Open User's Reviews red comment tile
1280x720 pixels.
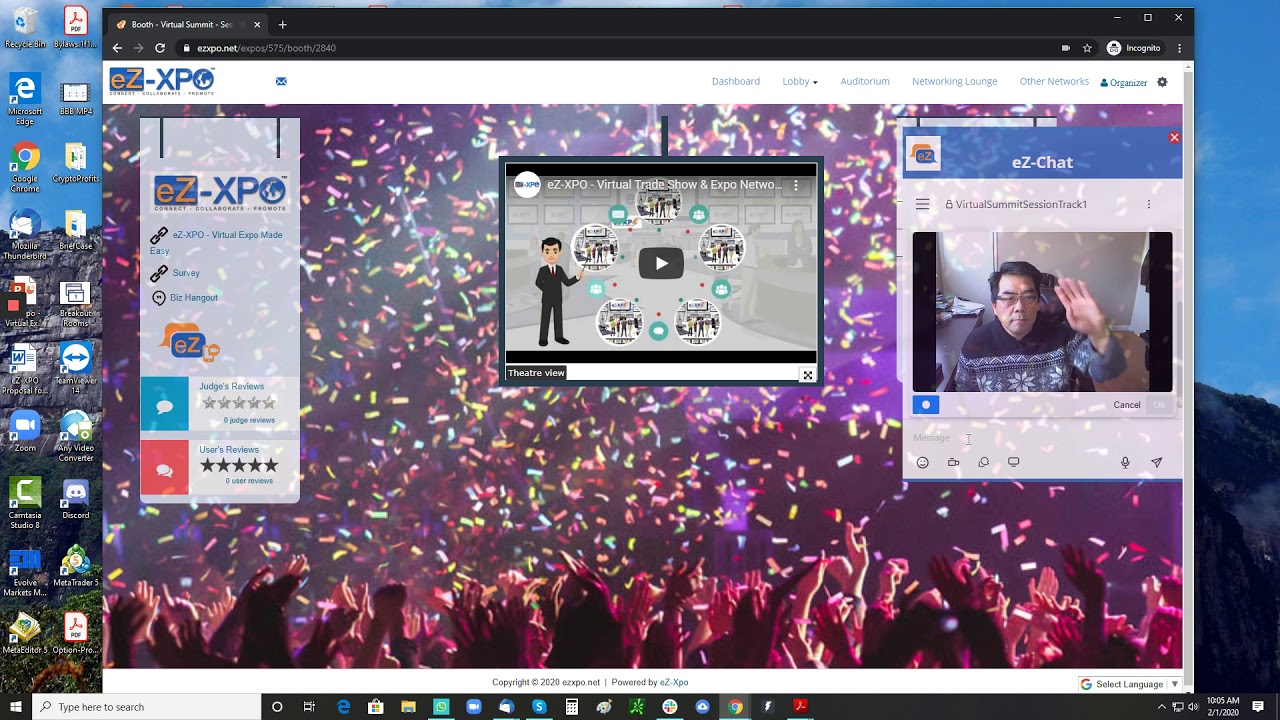click(164, 467)
